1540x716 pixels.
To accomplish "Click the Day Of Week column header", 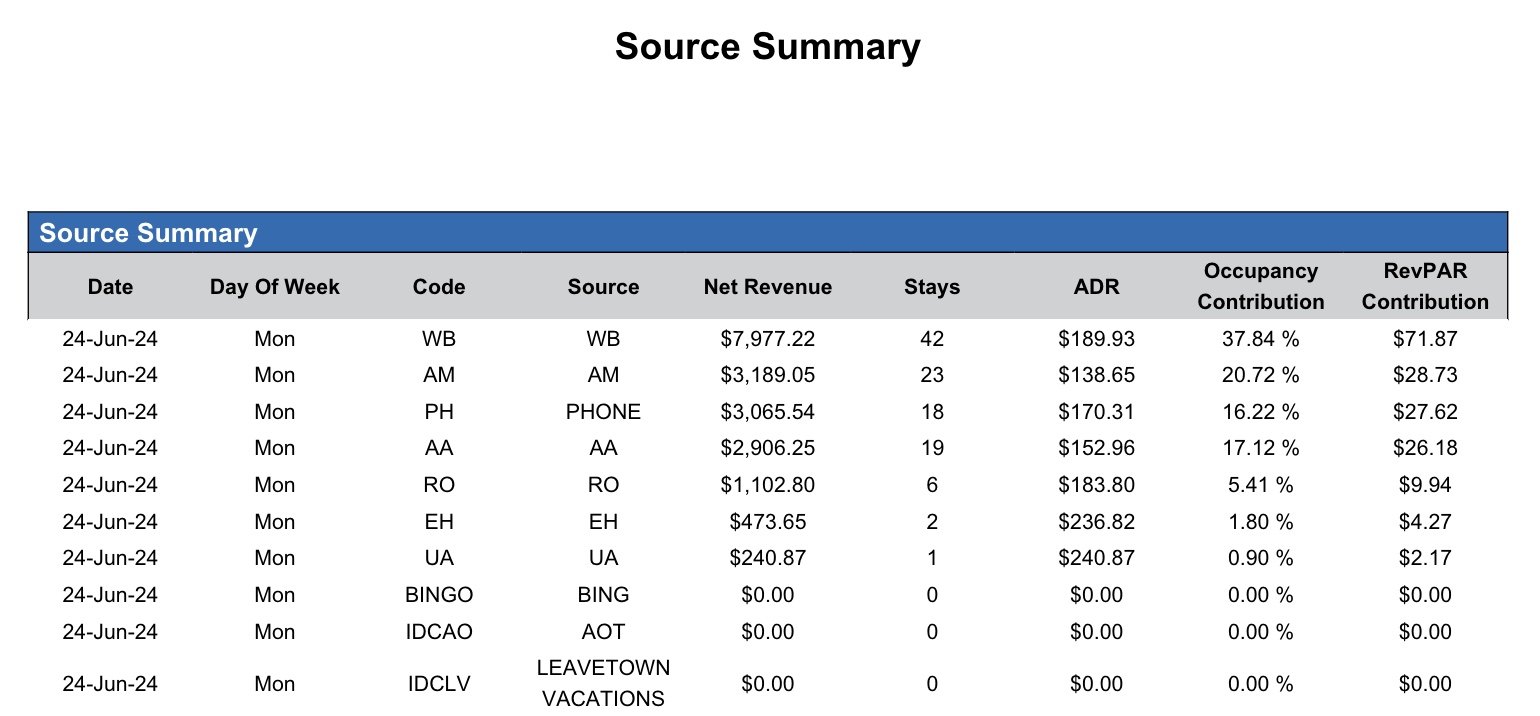I will click(x=275, y=287).
